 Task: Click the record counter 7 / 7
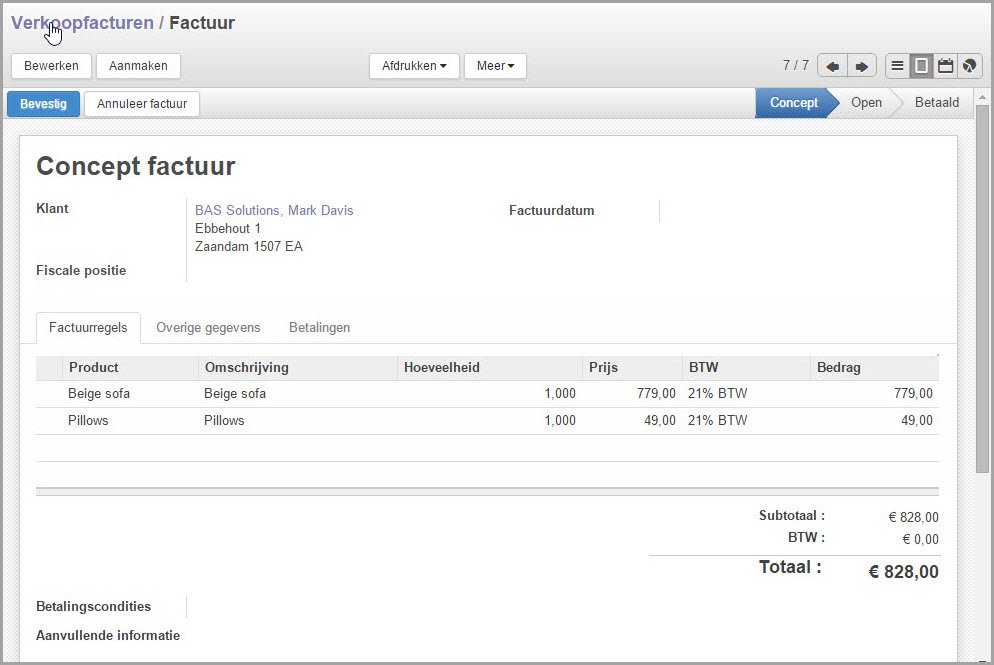(796, 65)
